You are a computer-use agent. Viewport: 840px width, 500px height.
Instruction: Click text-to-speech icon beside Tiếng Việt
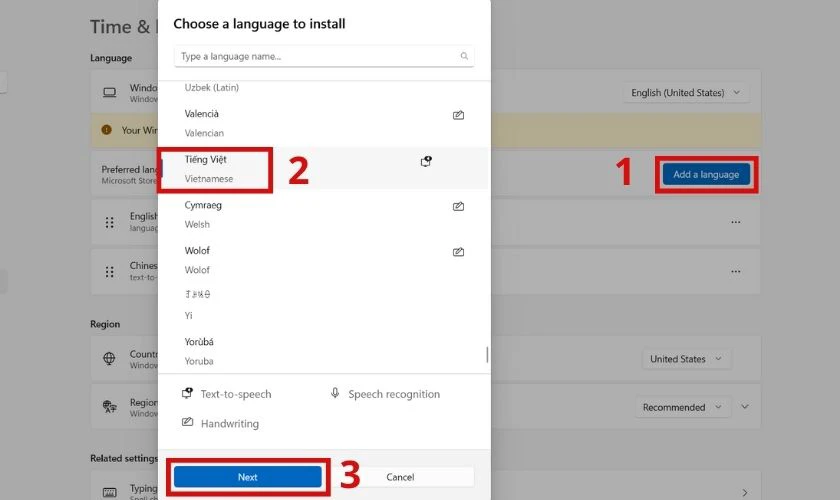(x=426, y=161)
